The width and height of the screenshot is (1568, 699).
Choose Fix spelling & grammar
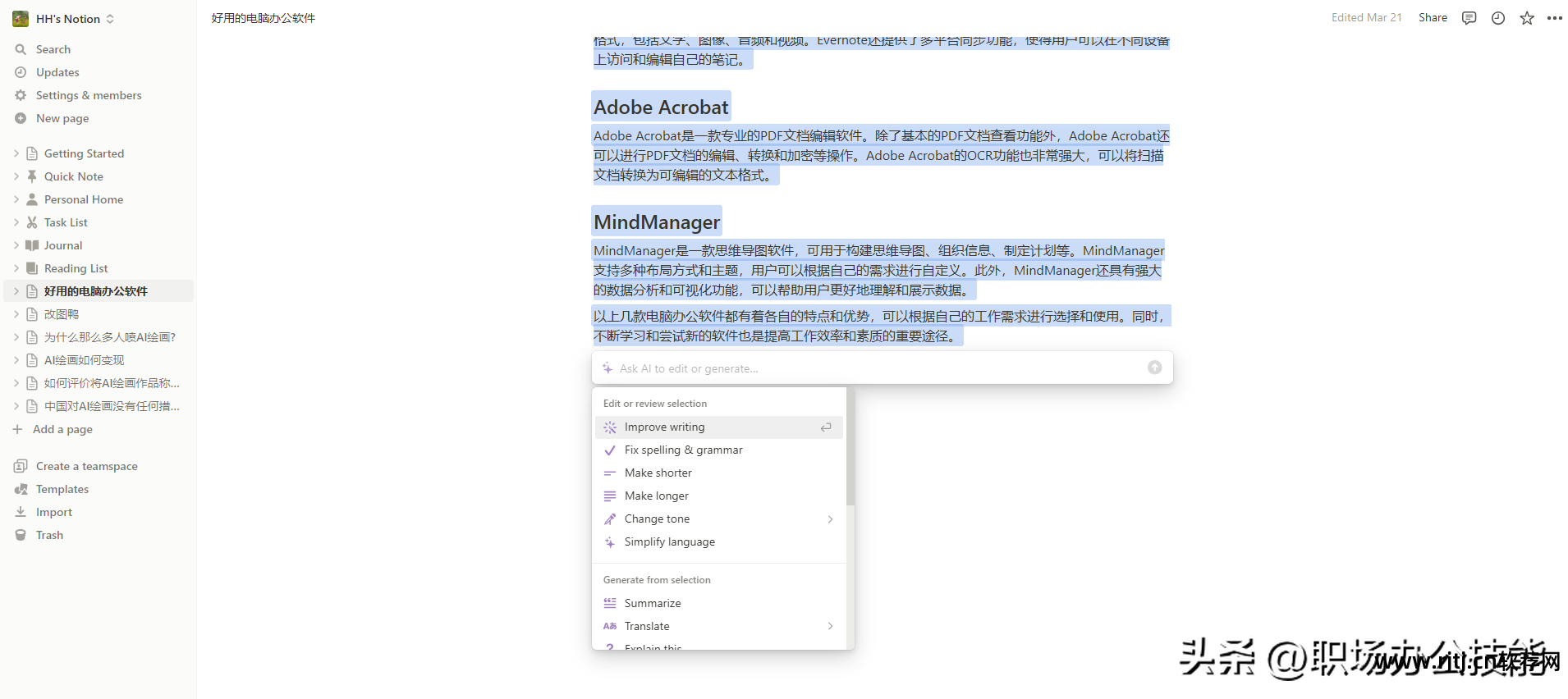point(718,450)
